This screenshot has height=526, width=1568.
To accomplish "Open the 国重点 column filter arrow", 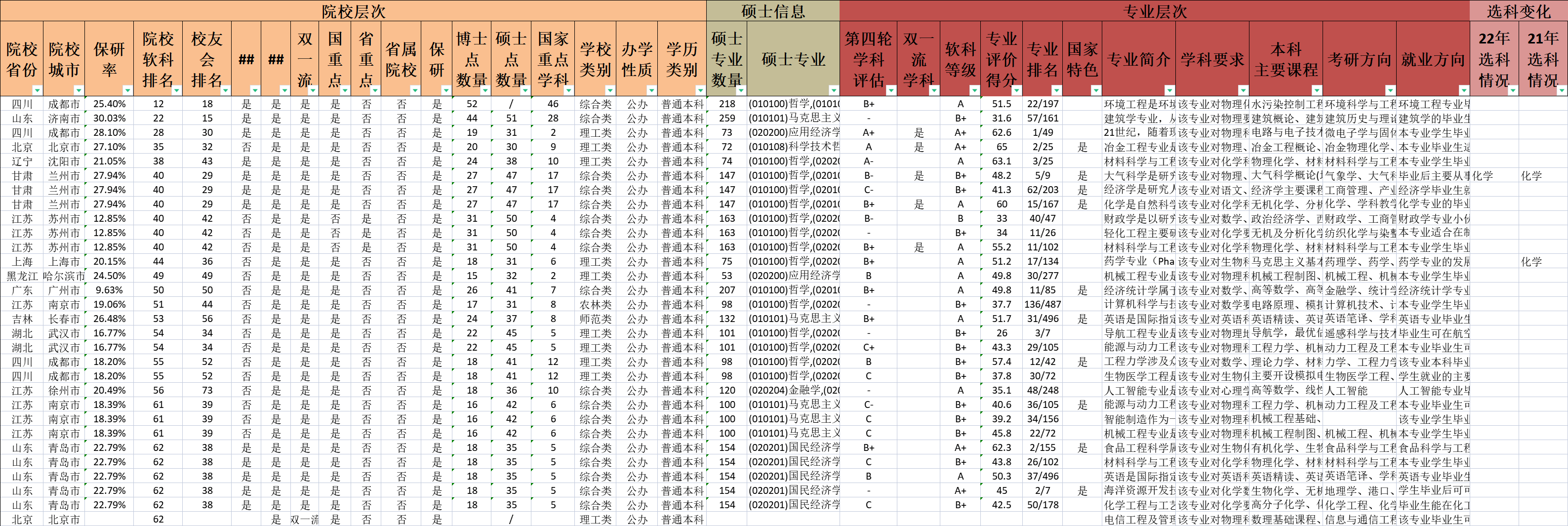I will pyautogui.click(x=345, y=90).
